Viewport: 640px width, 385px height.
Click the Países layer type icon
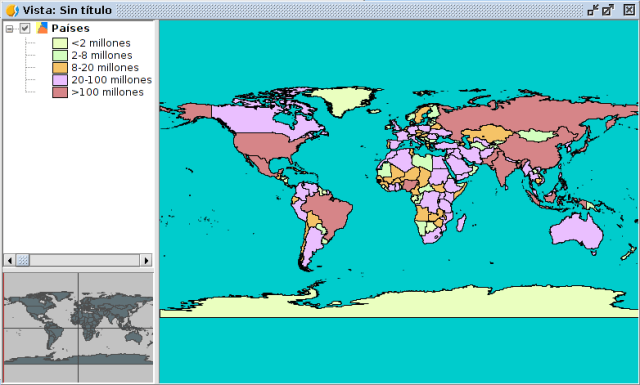coord(42,28)
